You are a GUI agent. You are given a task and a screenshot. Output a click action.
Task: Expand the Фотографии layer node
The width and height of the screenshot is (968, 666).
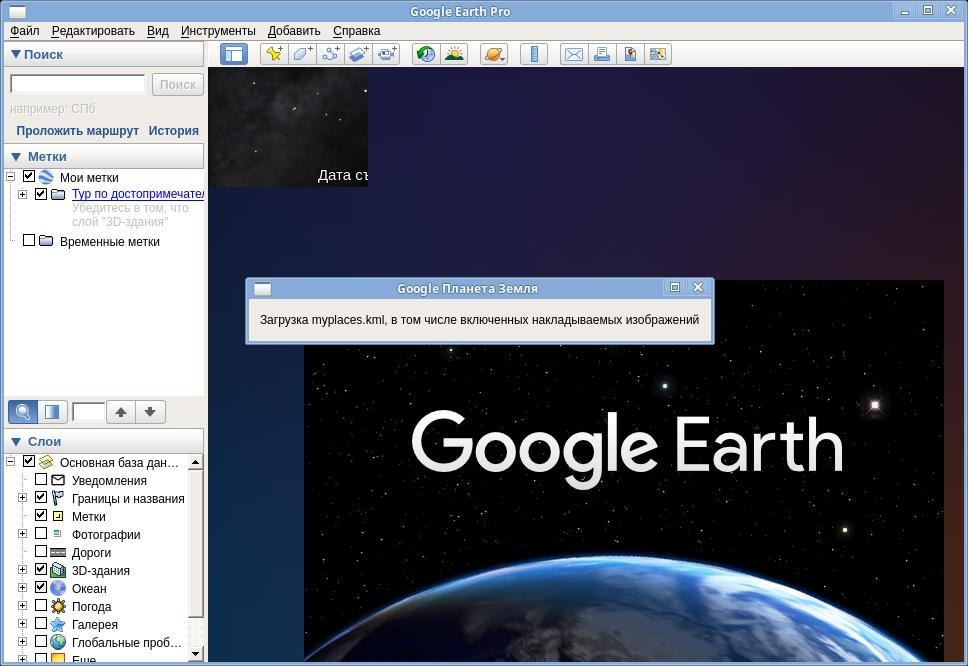pos(22,533)
